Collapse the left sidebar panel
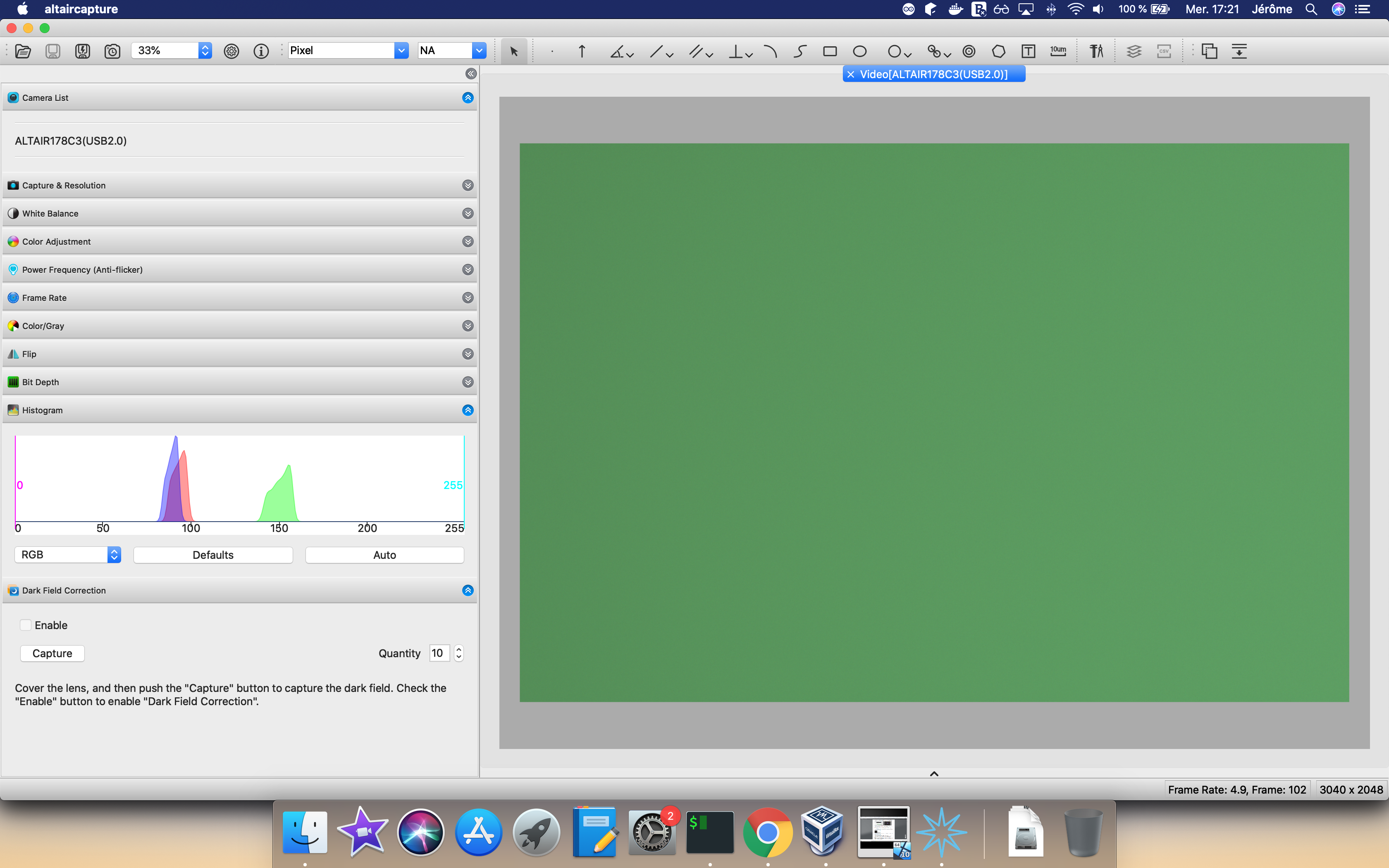This screenshot has width=1389, height=868. click(471, 74)
